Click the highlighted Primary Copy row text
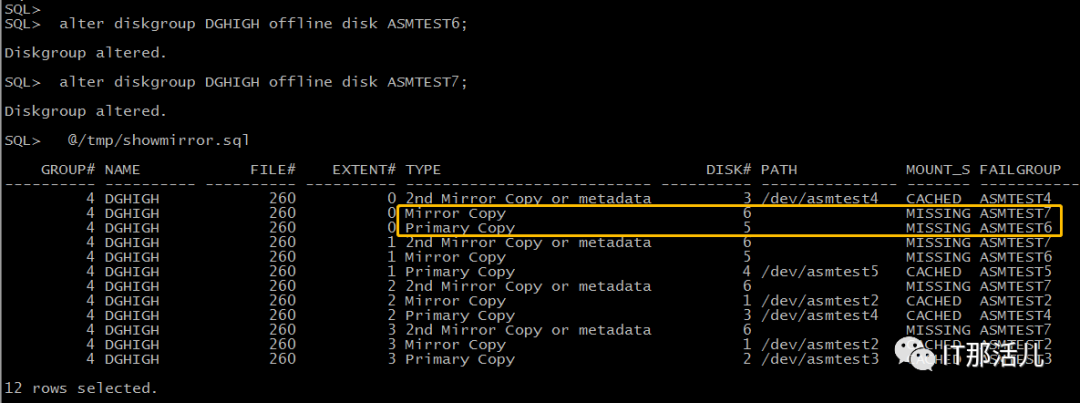Screen dimensions: 1080x403 tap(459, 228)
